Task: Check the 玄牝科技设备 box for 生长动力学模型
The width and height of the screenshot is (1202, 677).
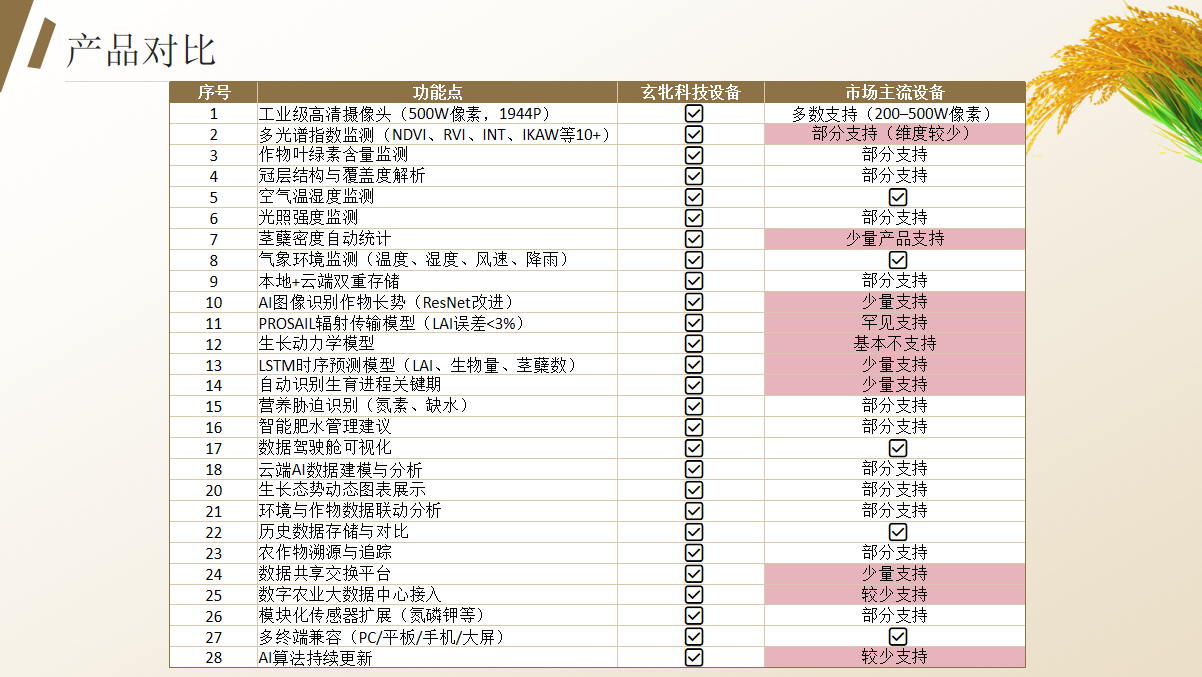Action: tap(694, 343)
